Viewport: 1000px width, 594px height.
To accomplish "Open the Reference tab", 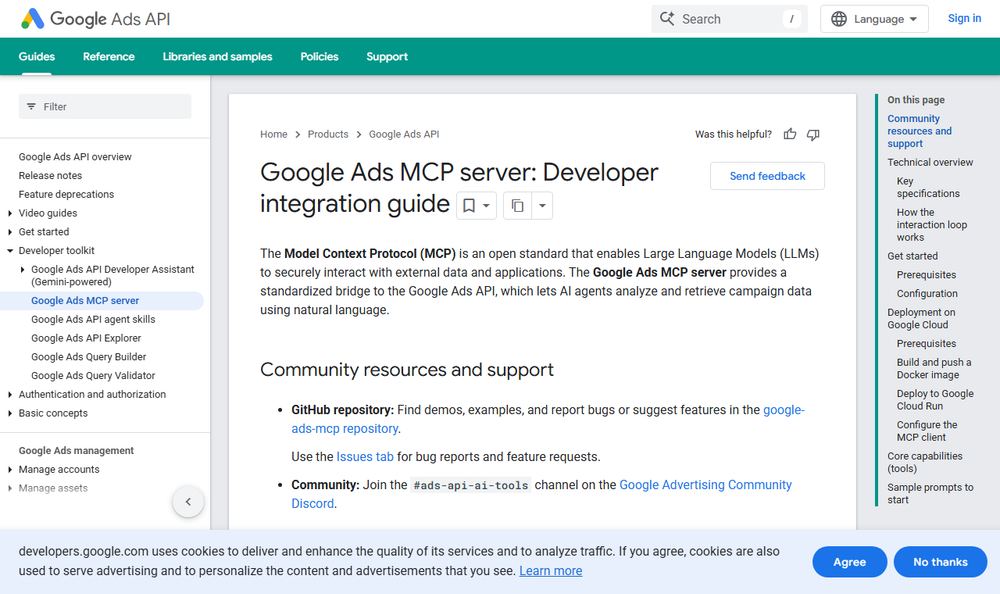I will tap(108, 56).
